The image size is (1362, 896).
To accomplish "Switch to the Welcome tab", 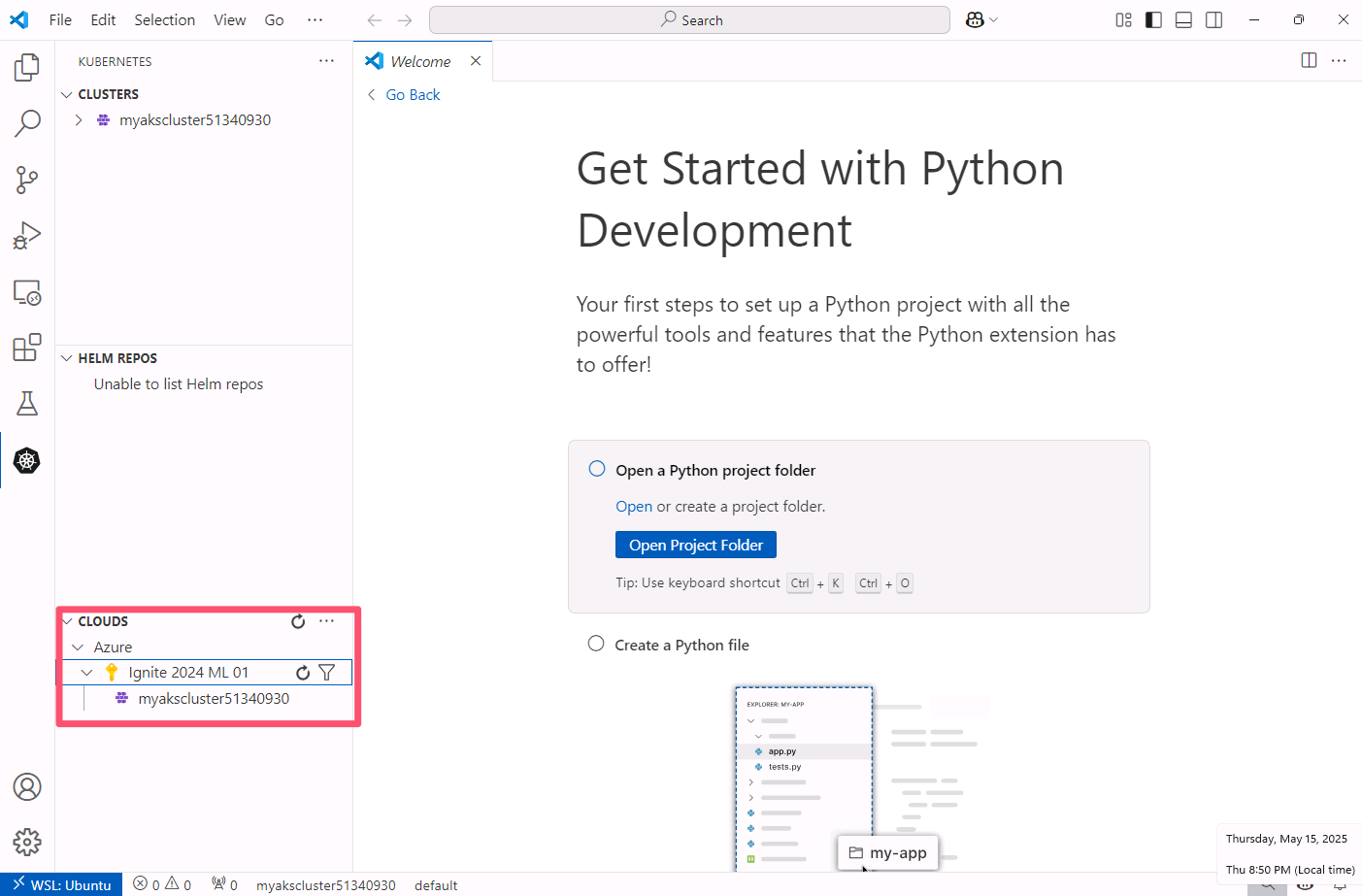I will 419,61.
